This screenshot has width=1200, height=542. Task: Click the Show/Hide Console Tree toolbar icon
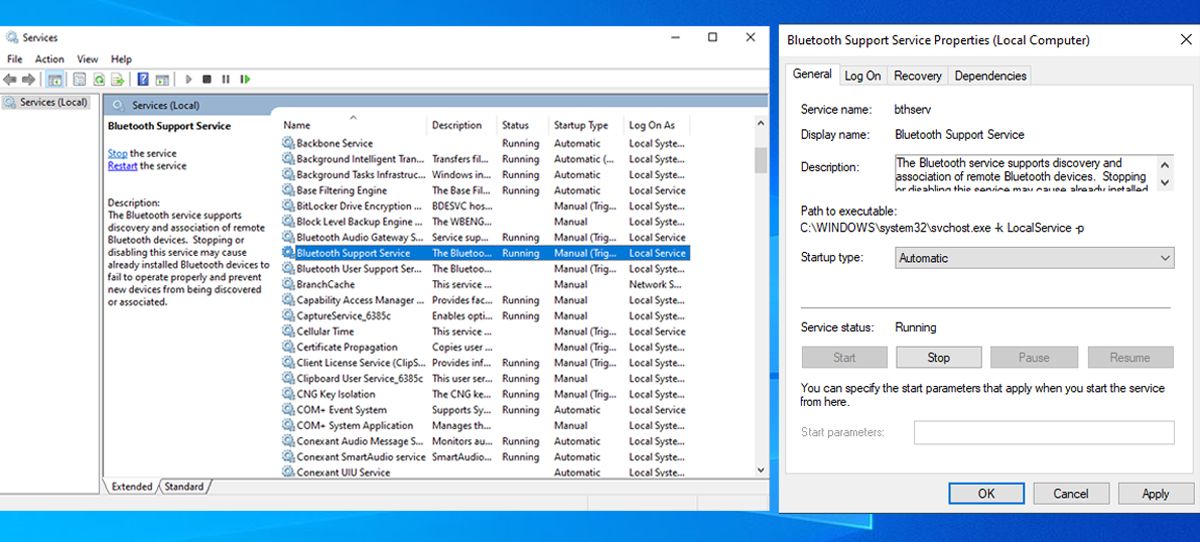tap(55, 79)
